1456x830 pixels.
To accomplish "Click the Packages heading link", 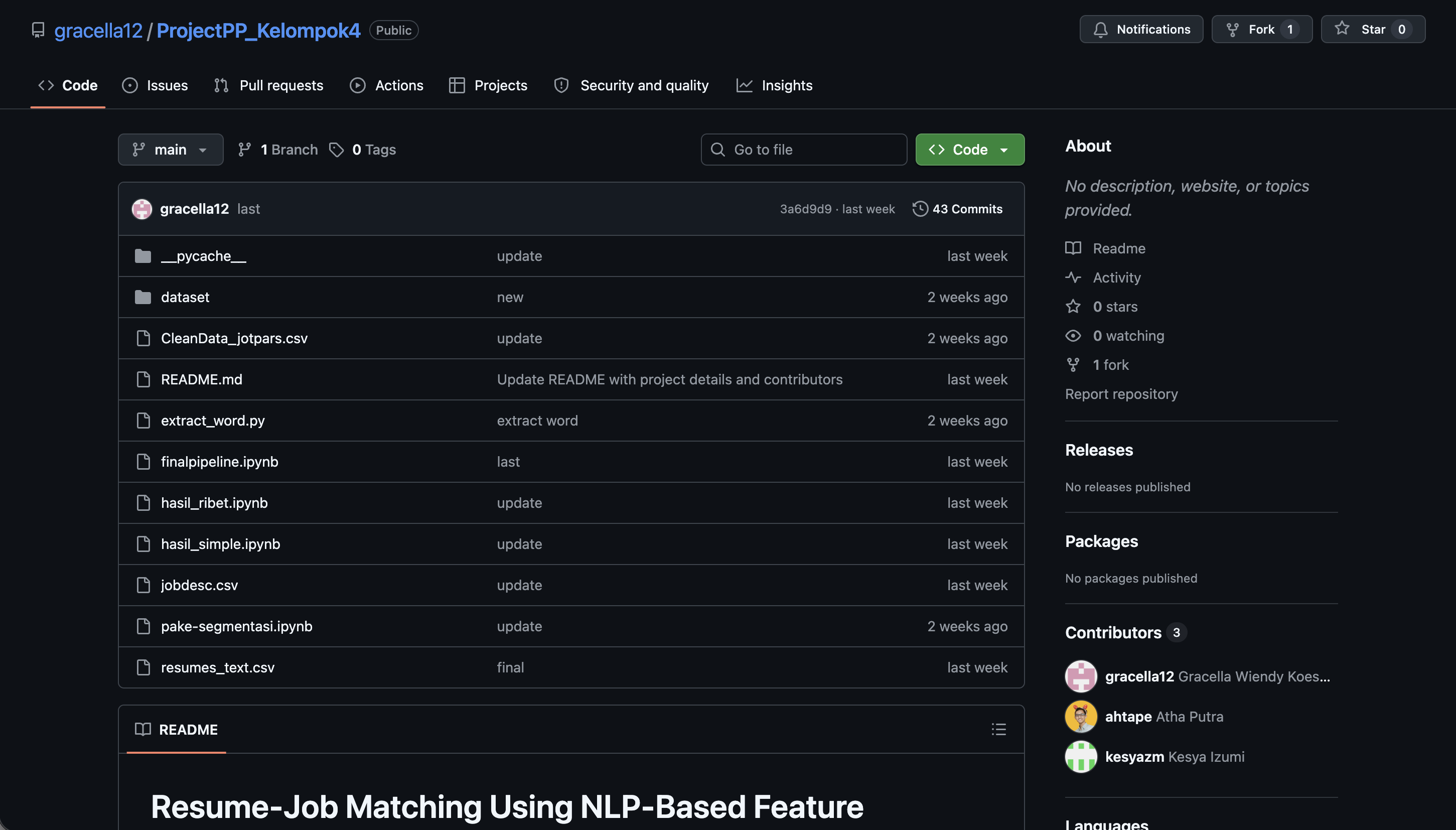I will pos(1101,541).
